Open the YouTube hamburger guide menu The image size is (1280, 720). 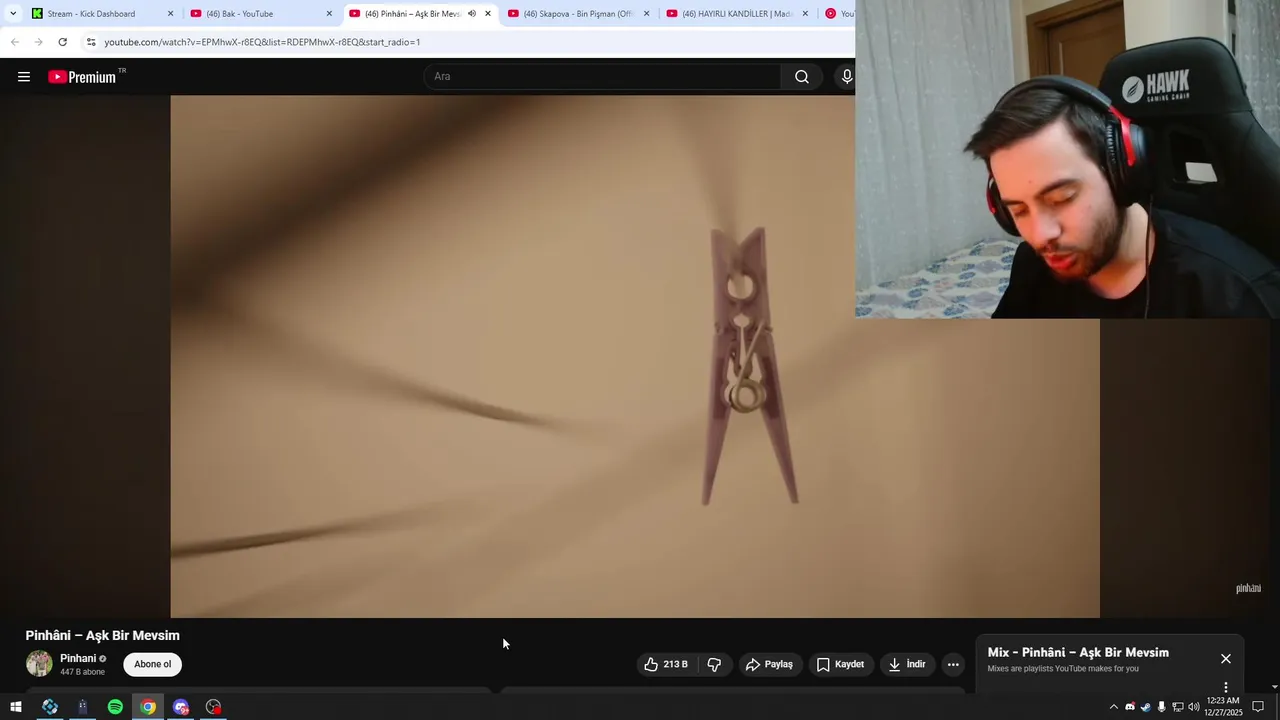coord(24,77)
